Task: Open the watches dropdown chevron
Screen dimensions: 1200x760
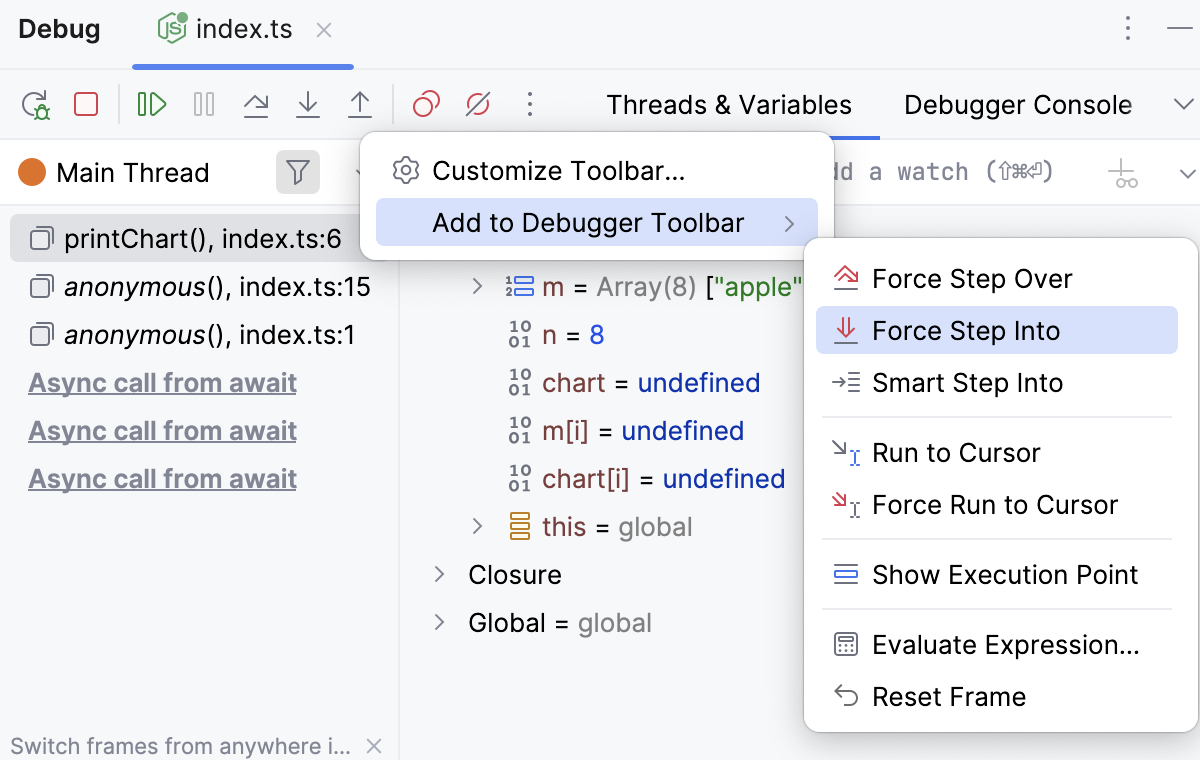Action: [x=1186, y=172]
